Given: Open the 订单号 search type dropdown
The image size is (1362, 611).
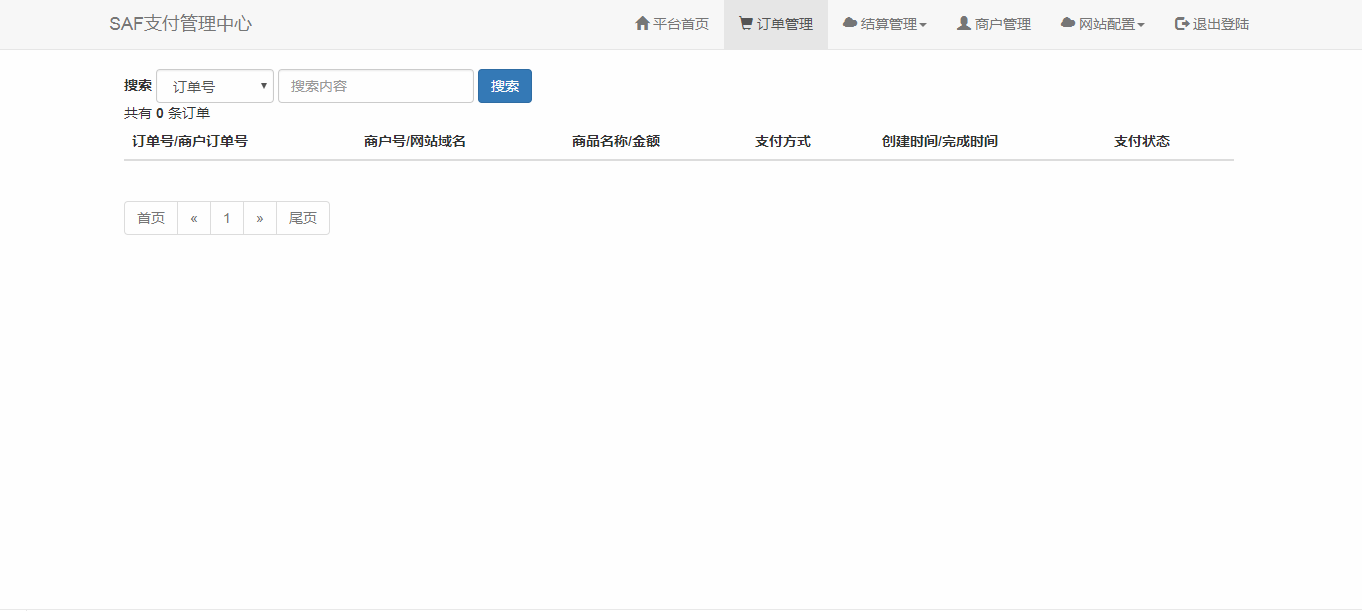Looking at the screenshot, I should 215,86.
